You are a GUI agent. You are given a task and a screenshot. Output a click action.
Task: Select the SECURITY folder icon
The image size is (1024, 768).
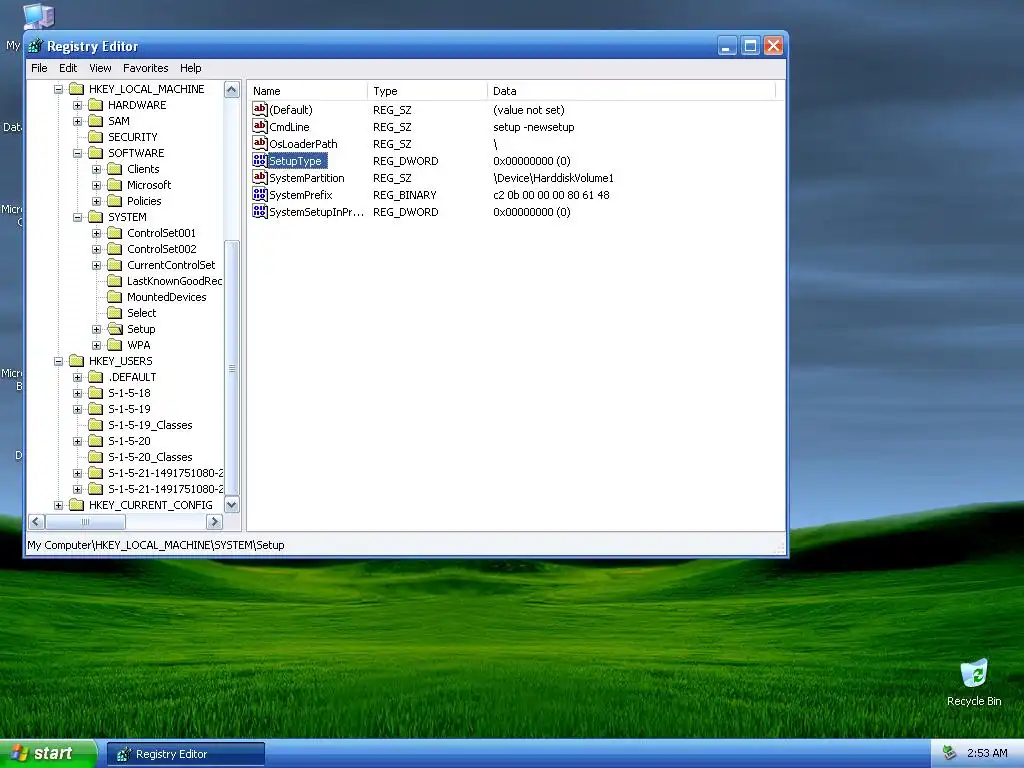click(x=96, y=137)
